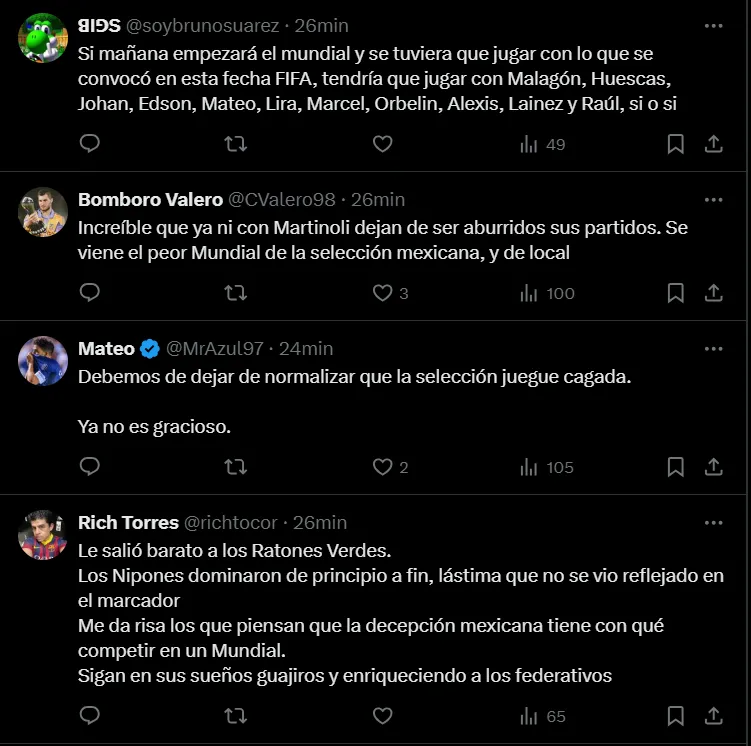This screenshot has height=746, width=751.
Task: Like Bomboro Valero's tweet
Action: 382,293
